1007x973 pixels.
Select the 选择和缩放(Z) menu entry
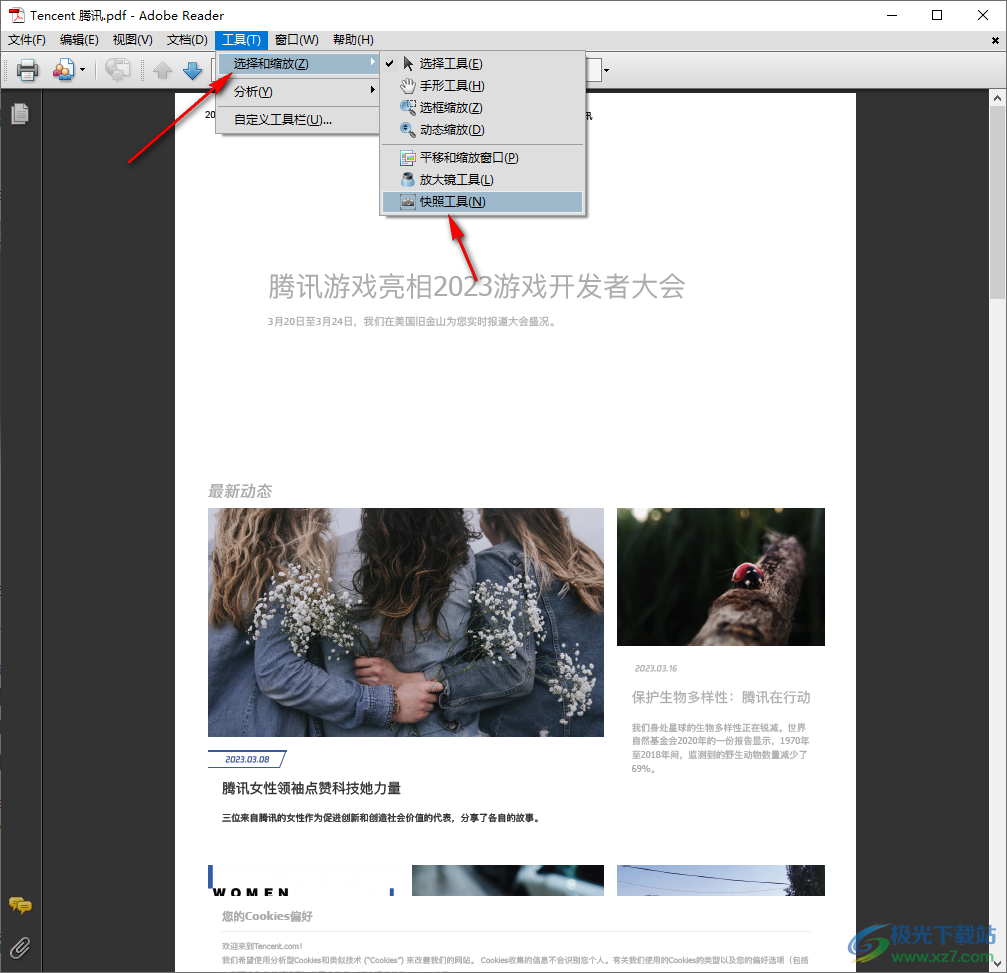point(298,64)
